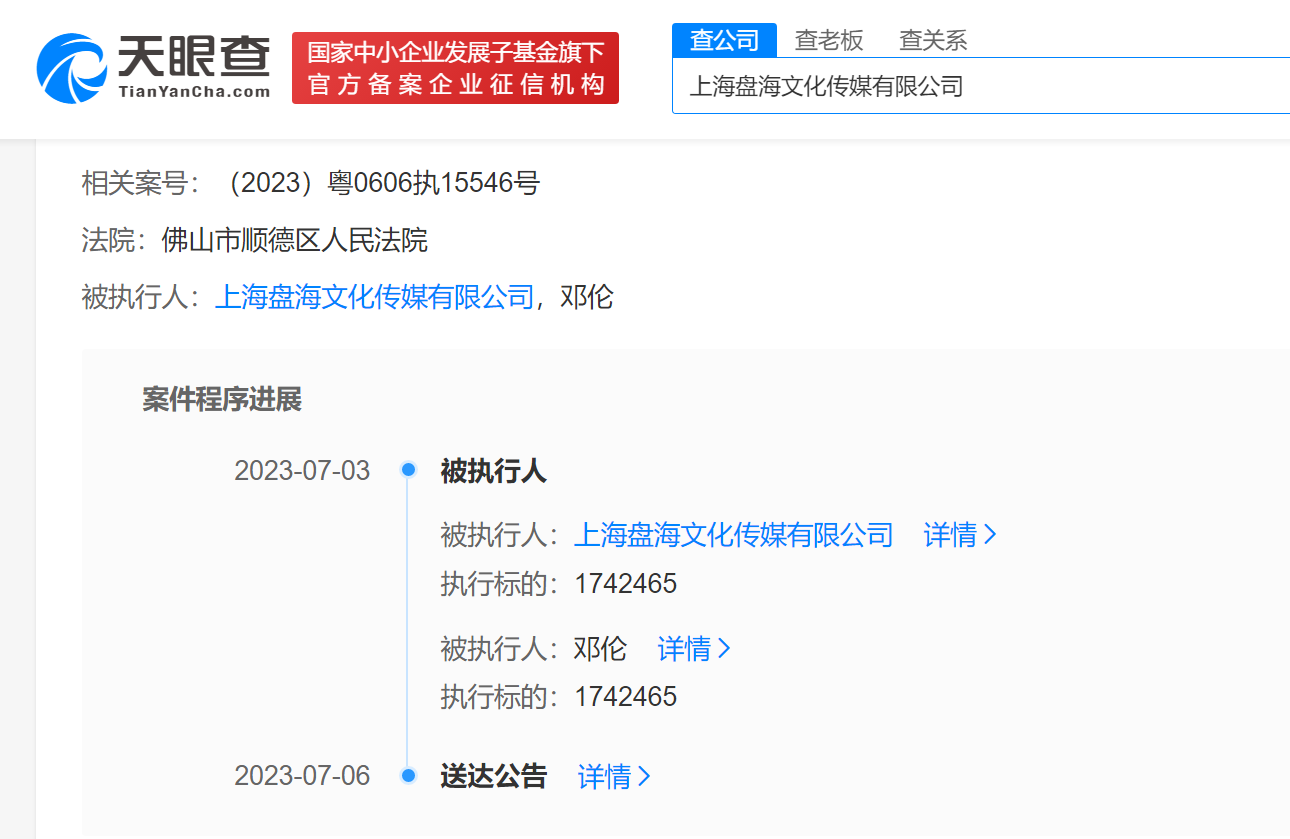Open the company link beside the top 被执行人 label

[375, 297]
